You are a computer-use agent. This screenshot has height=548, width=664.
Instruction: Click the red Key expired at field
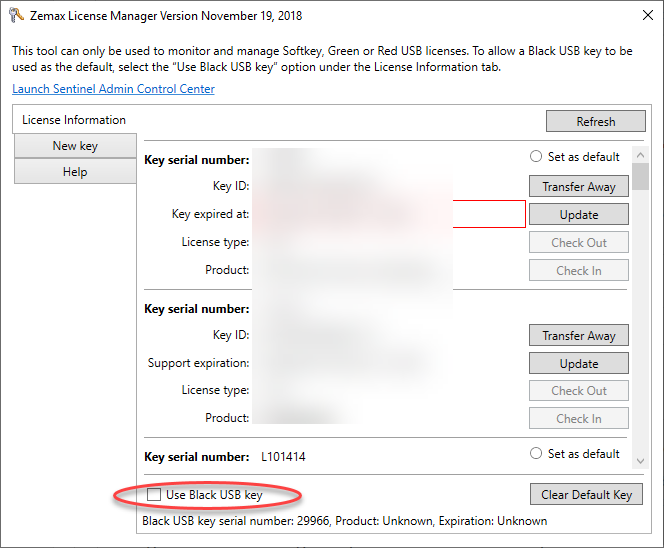point(389,214)
